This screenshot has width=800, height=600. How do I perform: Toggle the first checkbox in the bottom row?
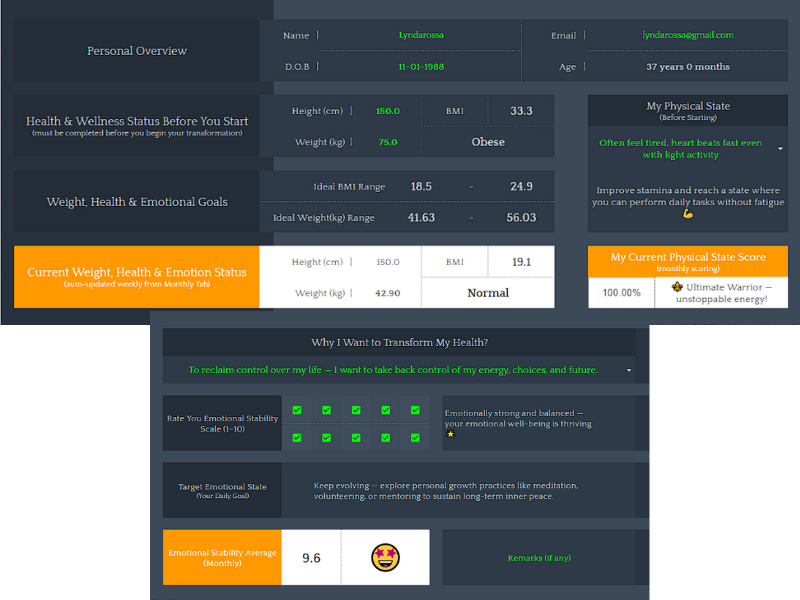[x=297, y=438]
